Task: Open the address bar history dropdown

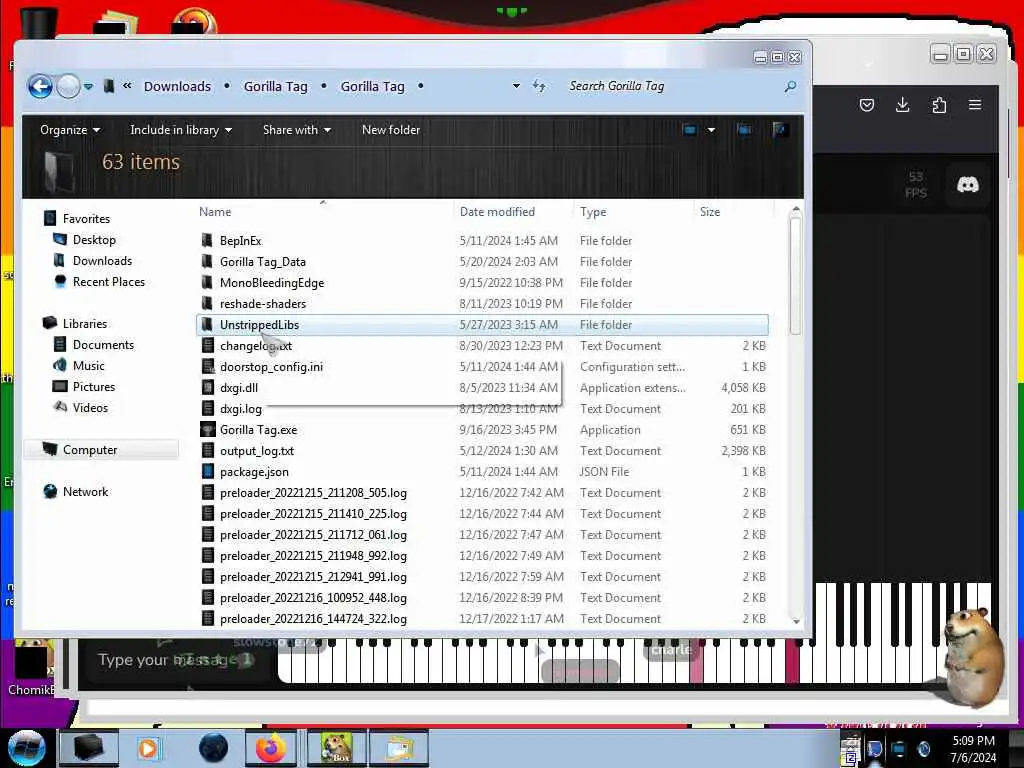Action: point(516,86)
